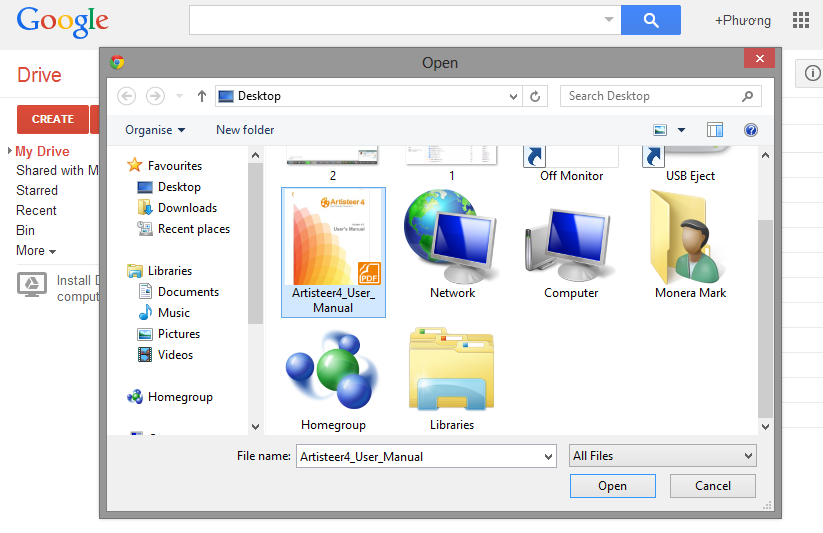This screenshot has width=823, height=533.
Task: Click the Google logo
Action: 62,22
